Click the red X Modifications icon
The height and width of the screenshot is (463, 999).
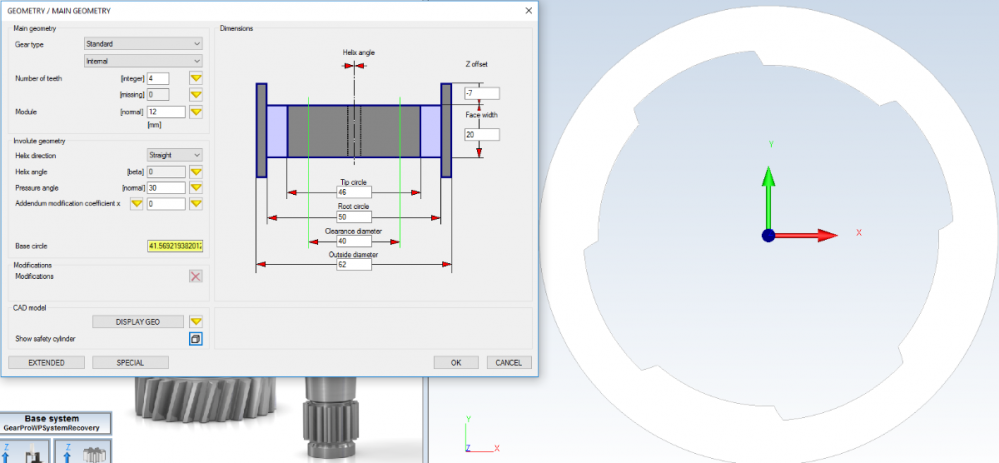[x=196, y=276]
